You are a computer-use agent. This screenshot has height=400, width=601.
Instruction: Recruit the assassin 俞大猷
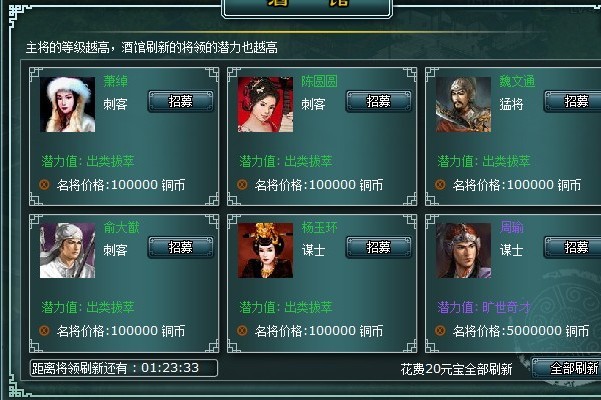(181, 247)
